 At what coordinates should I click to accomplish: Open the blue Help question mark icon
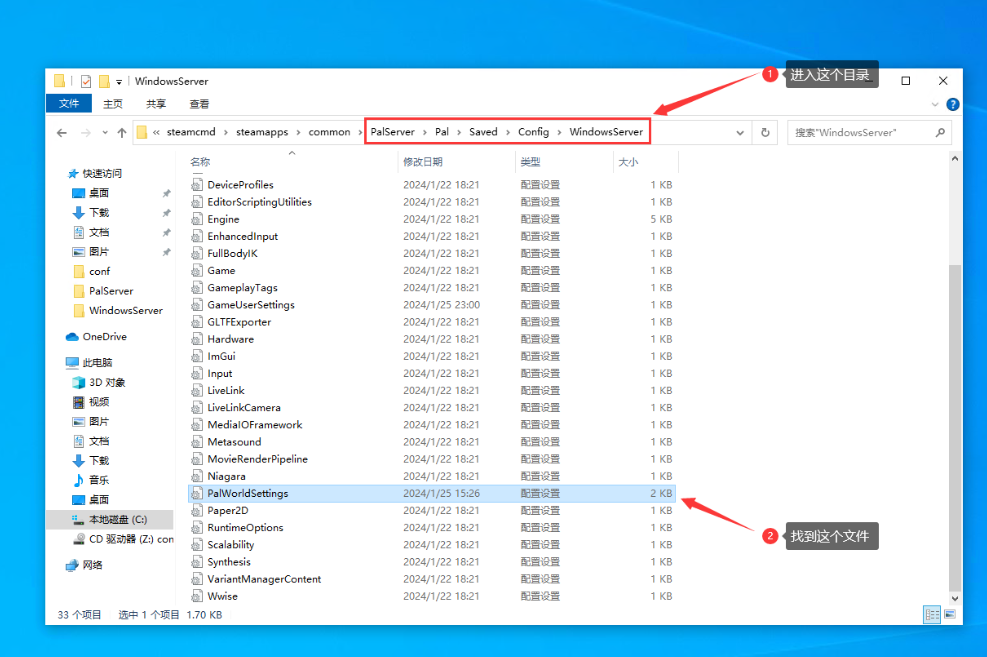(952, 104)
